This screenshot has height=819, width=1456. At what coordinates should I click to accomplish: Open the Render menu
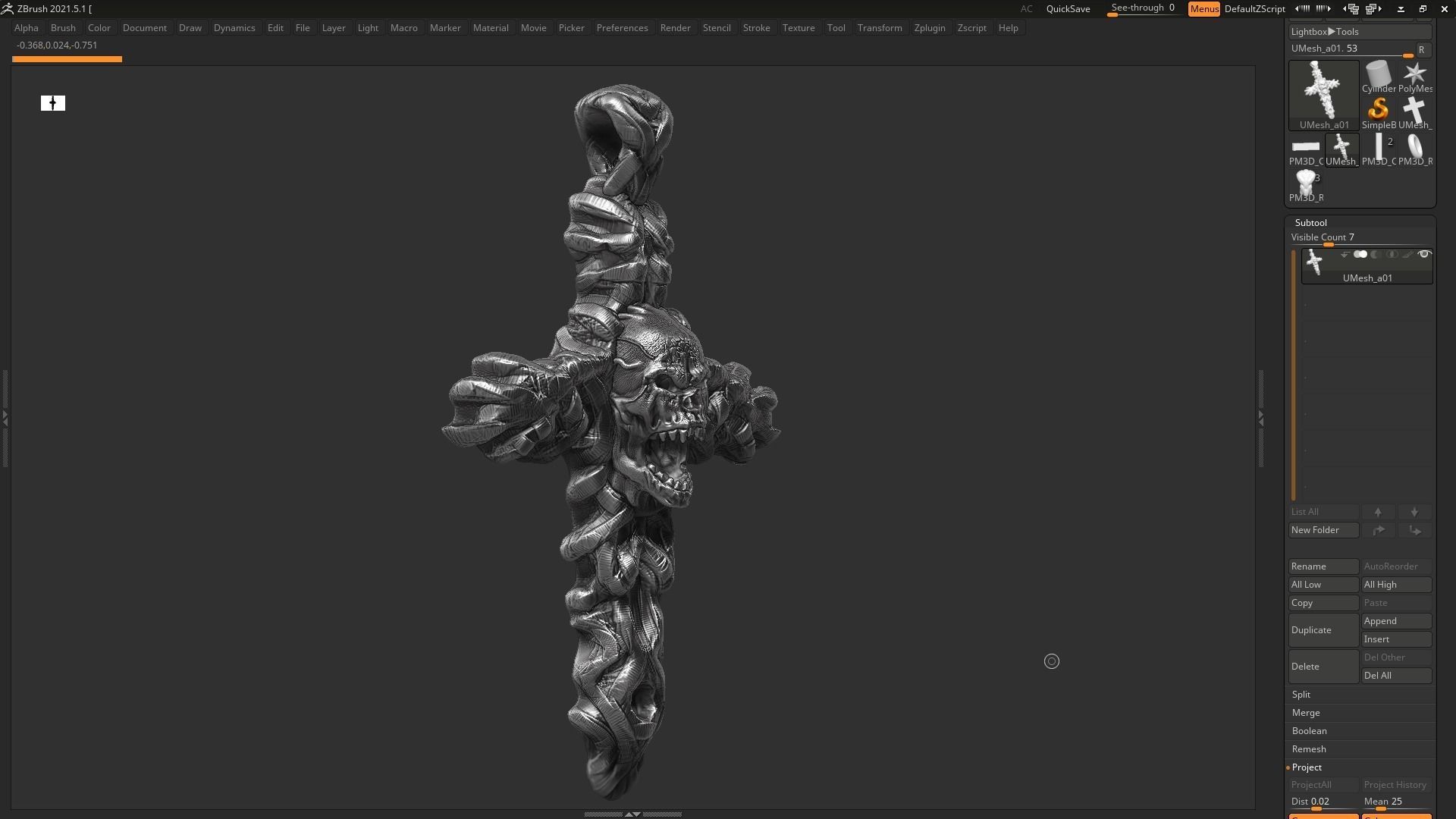click(x=675, y=28)
